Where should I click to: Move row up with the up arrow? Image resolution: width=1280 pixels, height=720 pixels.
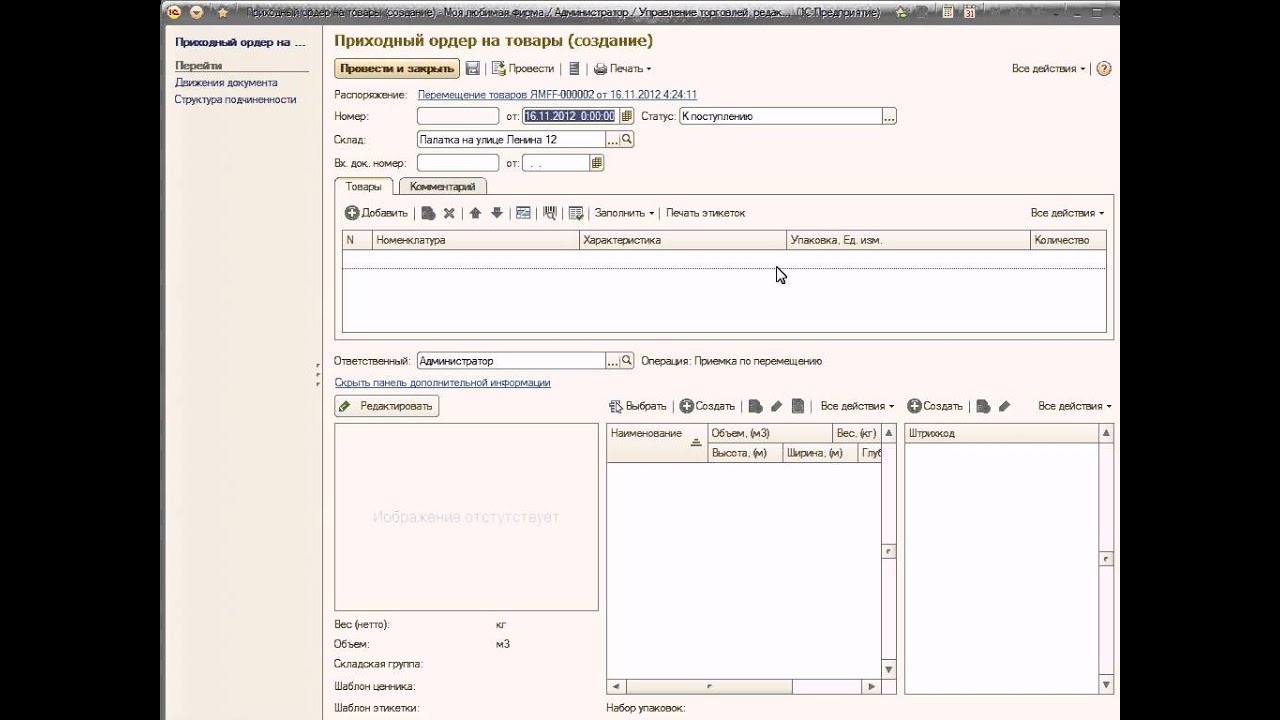pyautogui.click(x=475, y=213)
